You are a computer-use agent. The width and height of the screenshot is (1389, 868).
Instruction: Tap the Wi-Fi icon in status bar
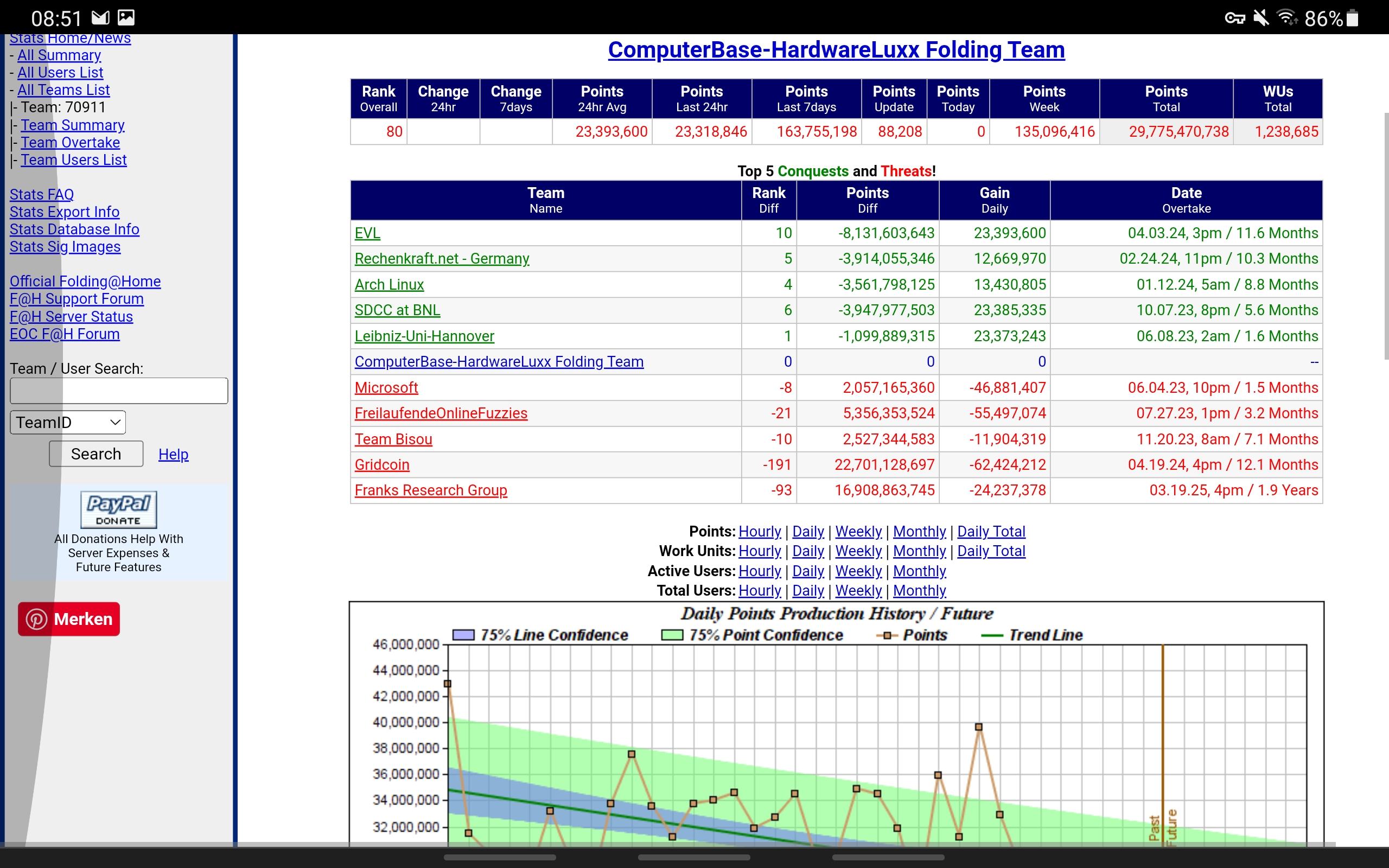pyautogui.click(x=1288, y=18)
